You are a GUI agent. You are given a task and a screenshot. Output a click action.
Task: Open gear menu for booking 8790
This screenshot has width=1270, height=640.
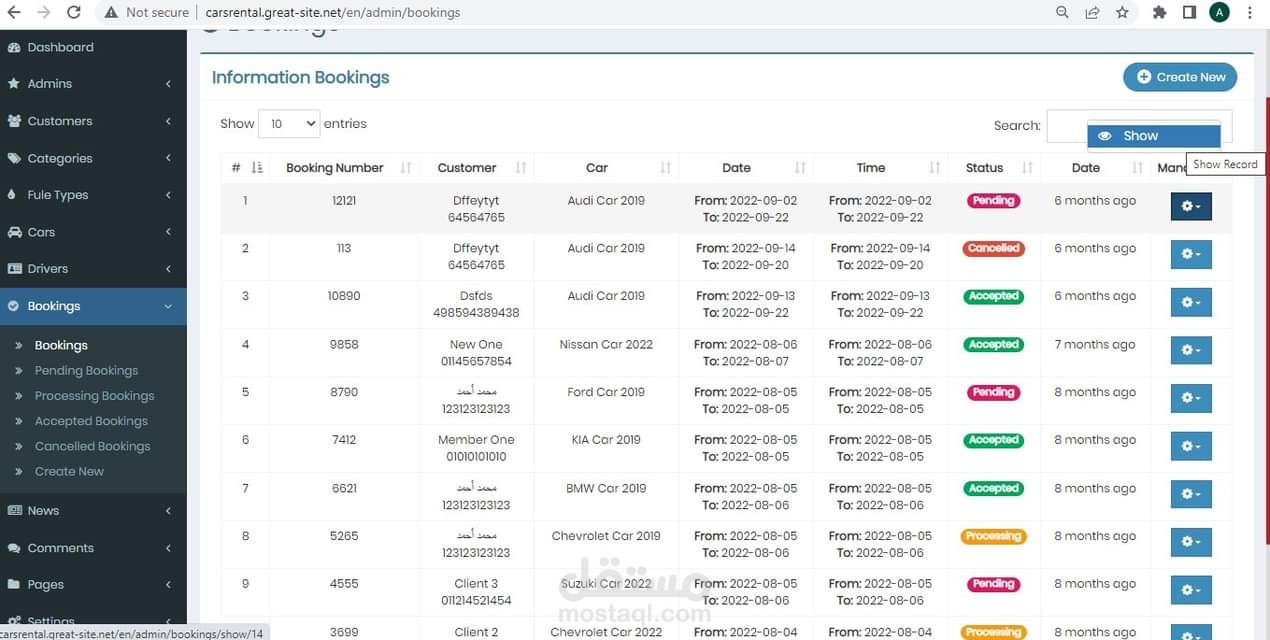tap(1191, 399)
